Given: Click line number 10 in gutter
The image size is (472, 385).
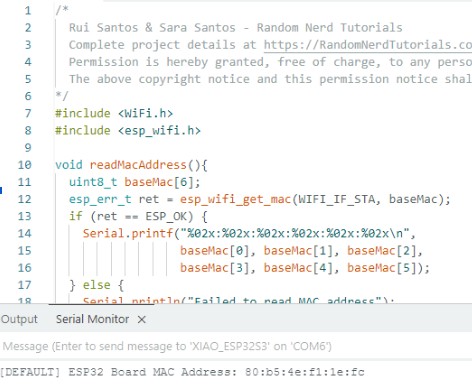Looking at the screenshot, I should (24, 165).
